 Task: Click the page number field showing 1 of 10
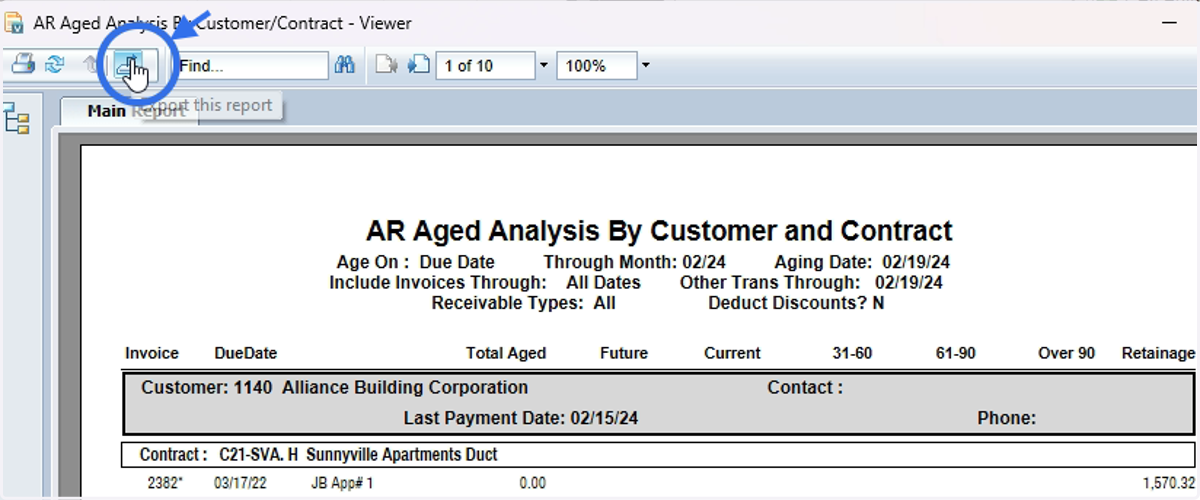pyautogui.click(x=485, y=66)
